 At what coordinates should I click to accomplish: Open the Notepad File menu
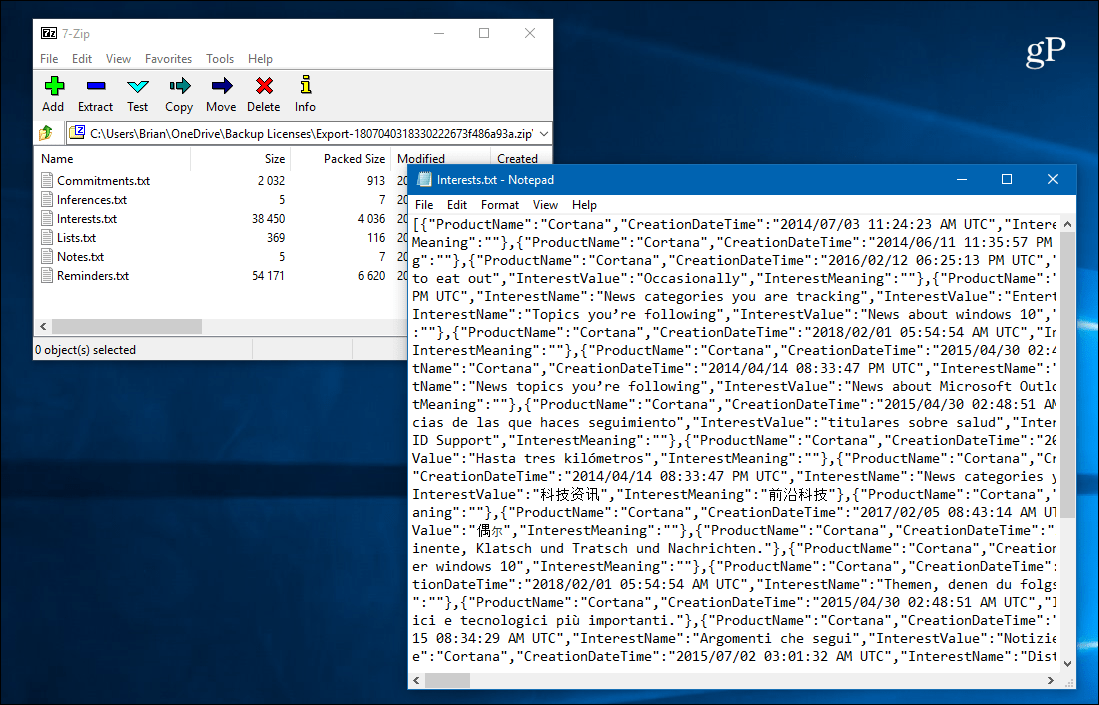pyautogui.click(x=424, y=205)
